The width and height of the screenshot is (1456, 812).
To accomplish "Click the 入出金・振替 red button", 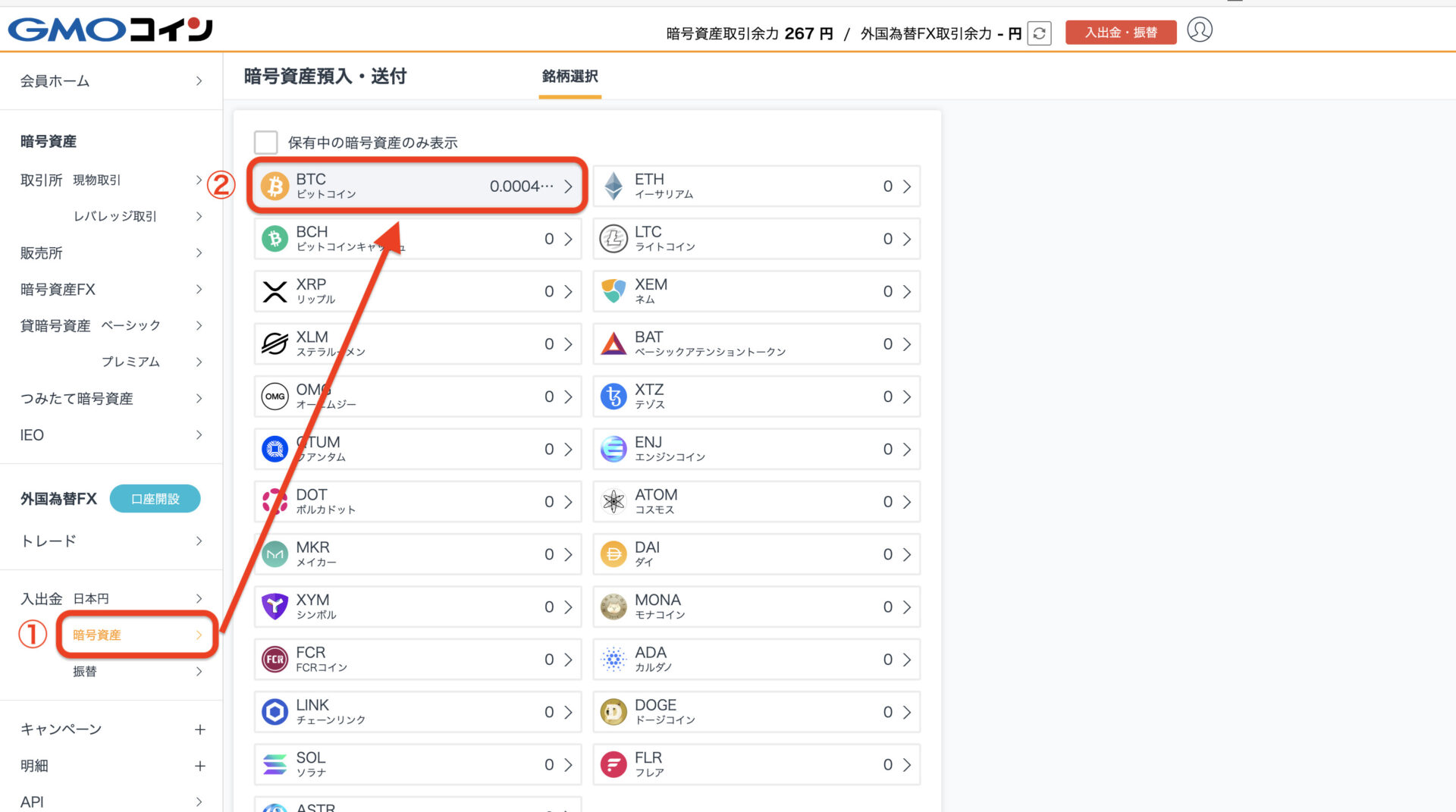I will tap(1121, 33).
